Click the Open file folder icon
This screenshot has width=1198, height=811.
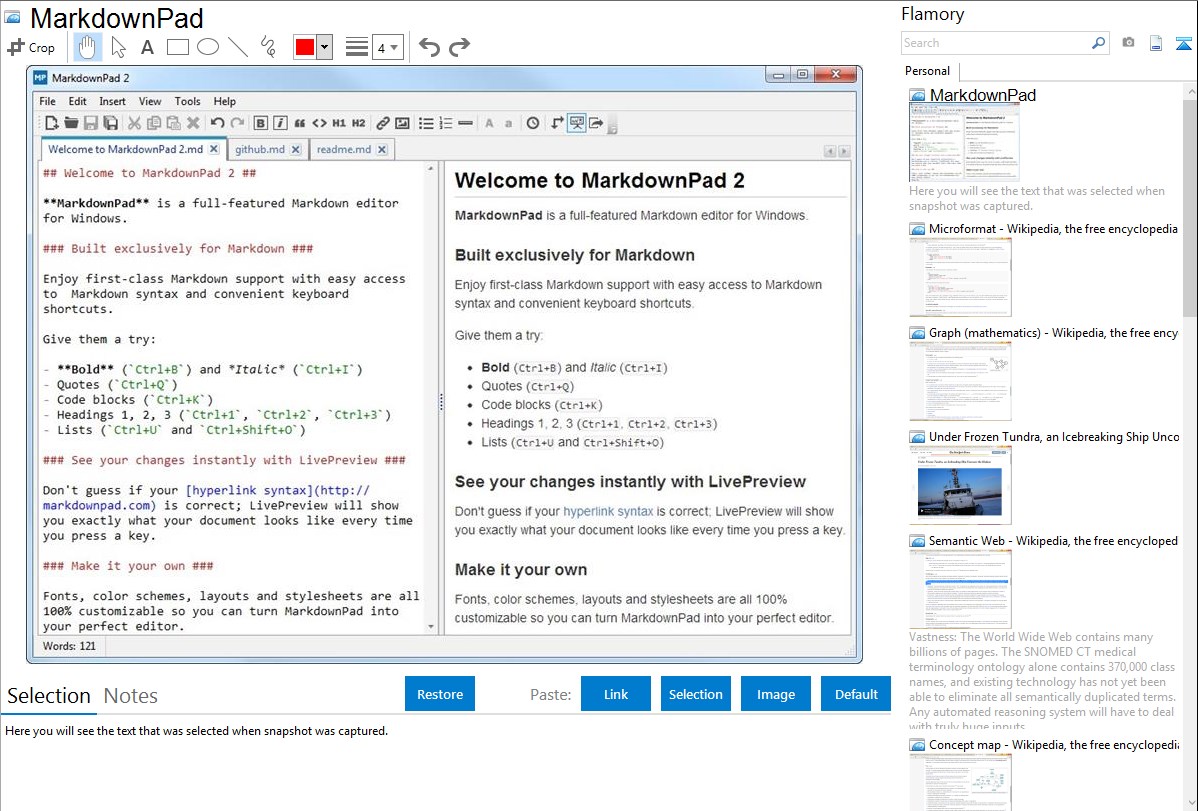[x=71, y=123]
